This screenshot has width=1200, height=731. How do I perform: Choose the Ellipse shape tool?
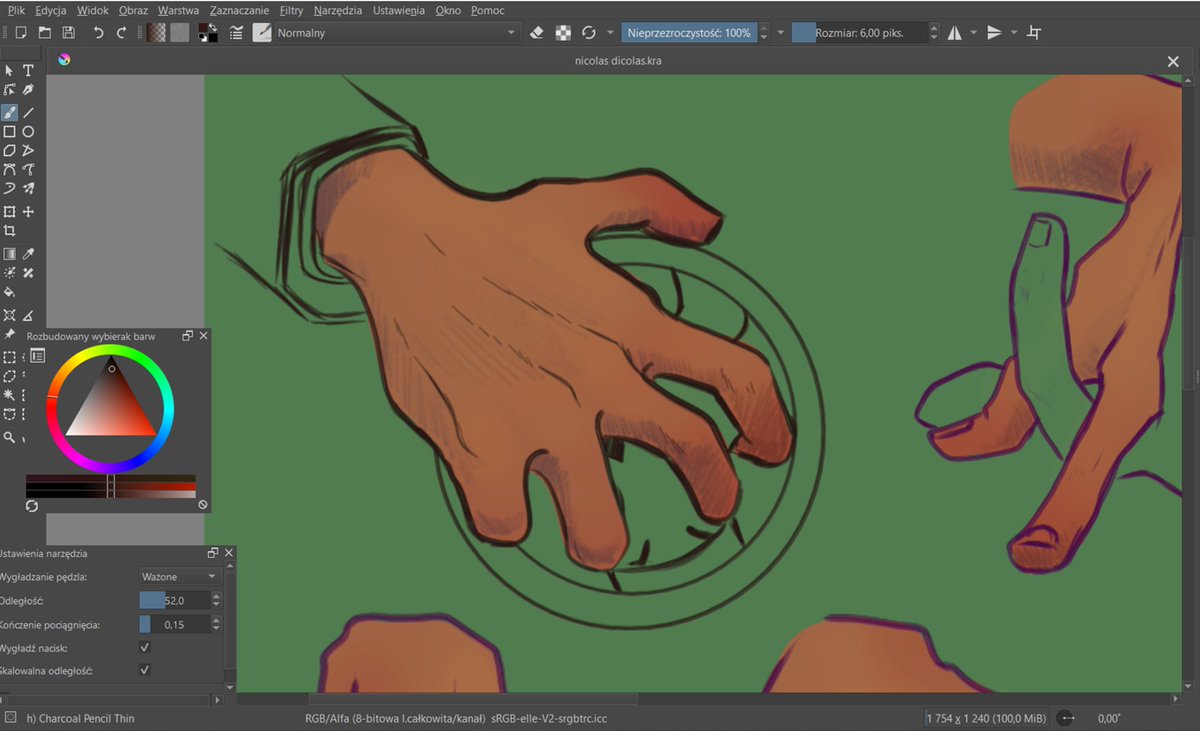point(28,132)
